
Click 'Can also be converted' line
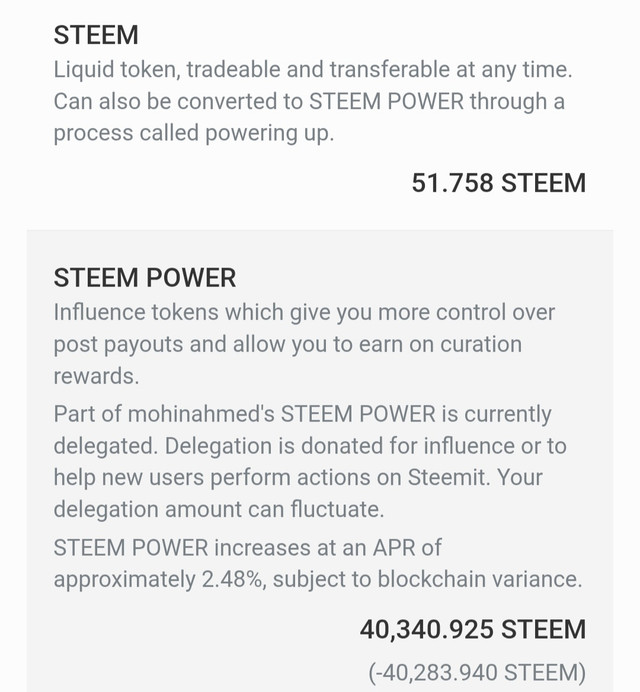(x=309, y=102)
